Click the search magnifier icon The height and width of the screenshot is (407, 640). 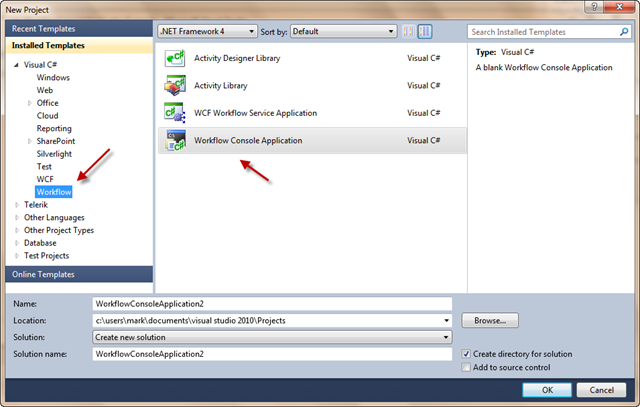pos(624,32)
